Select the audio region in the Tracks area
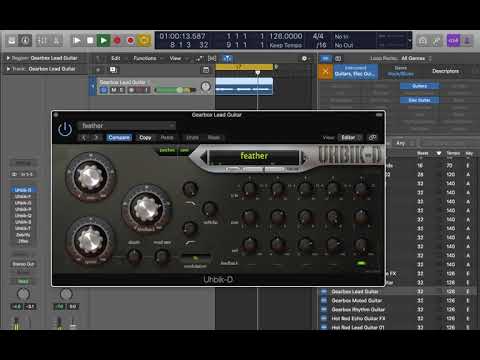Viewport: 480px width, 360px height. pyautogui.click(x=244, y=86)
